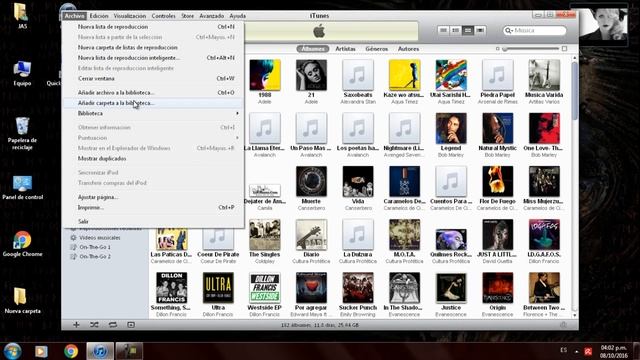Select the grid view icon

(x=468, y=30)
